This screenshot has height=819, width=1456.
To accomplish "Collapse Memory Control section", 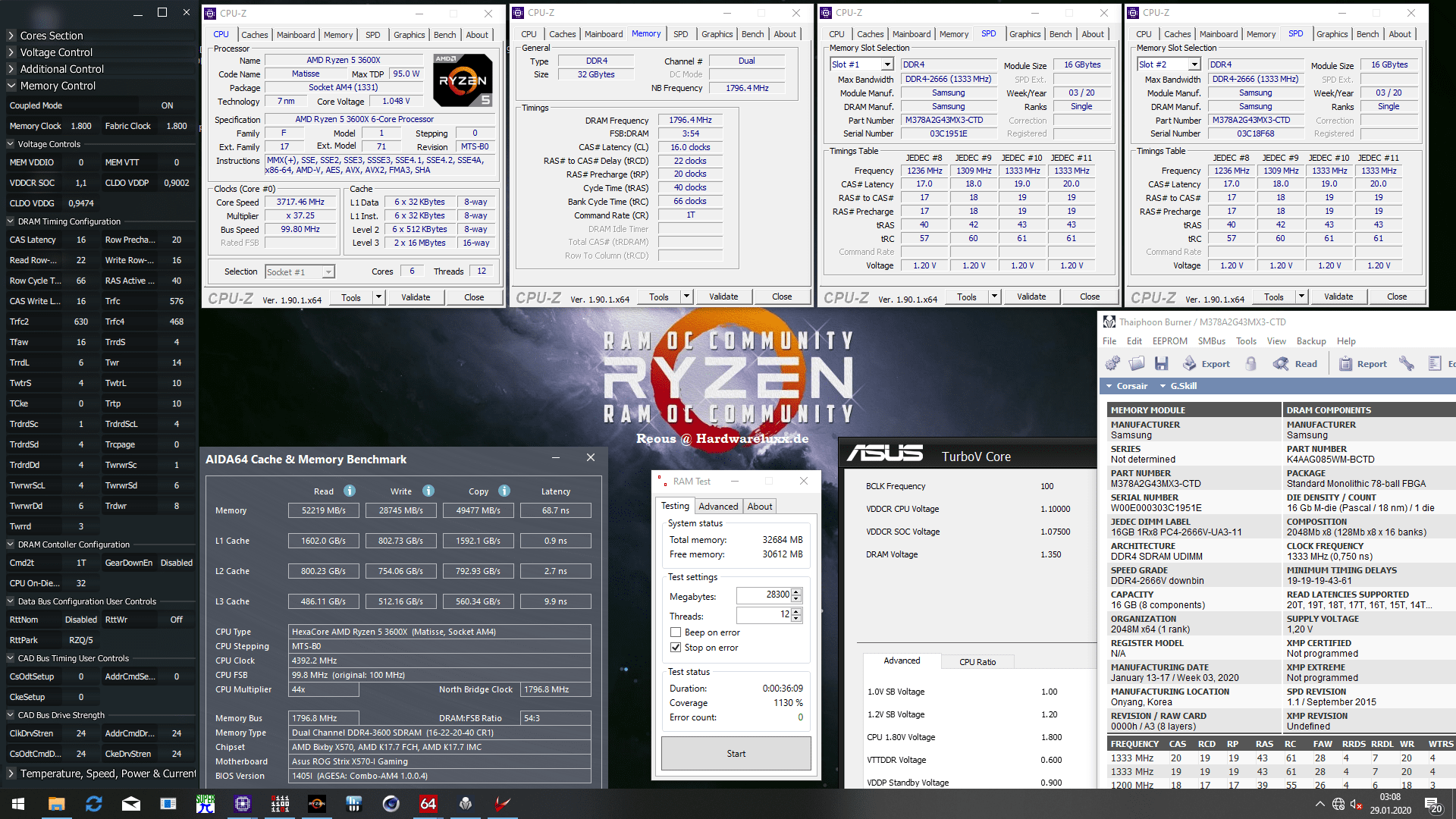I will pos(11,86).
